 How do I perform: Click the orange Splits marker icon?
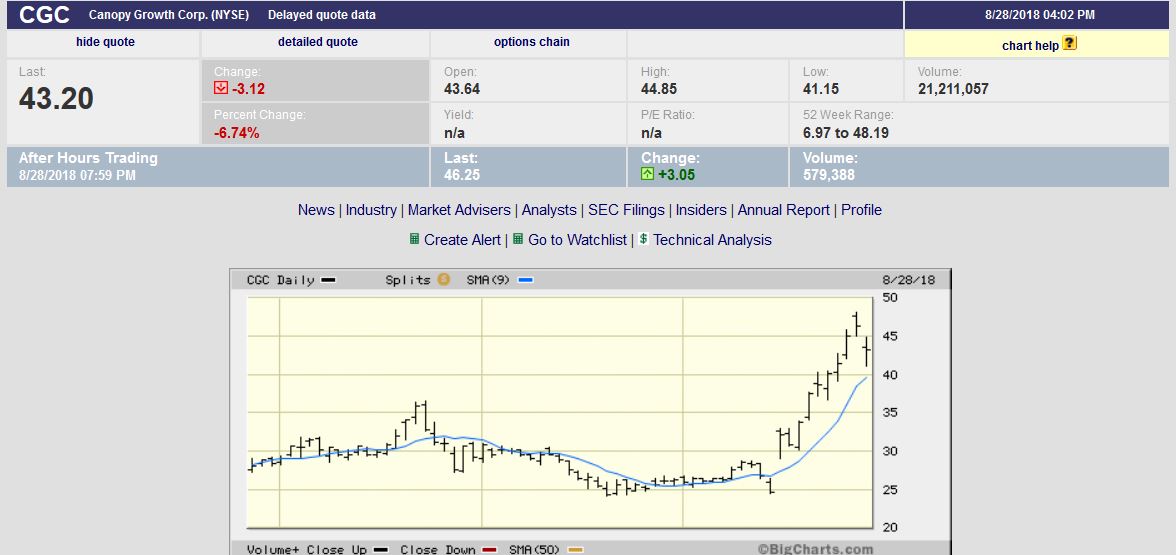pyautogui.click(x=443, y=280)
